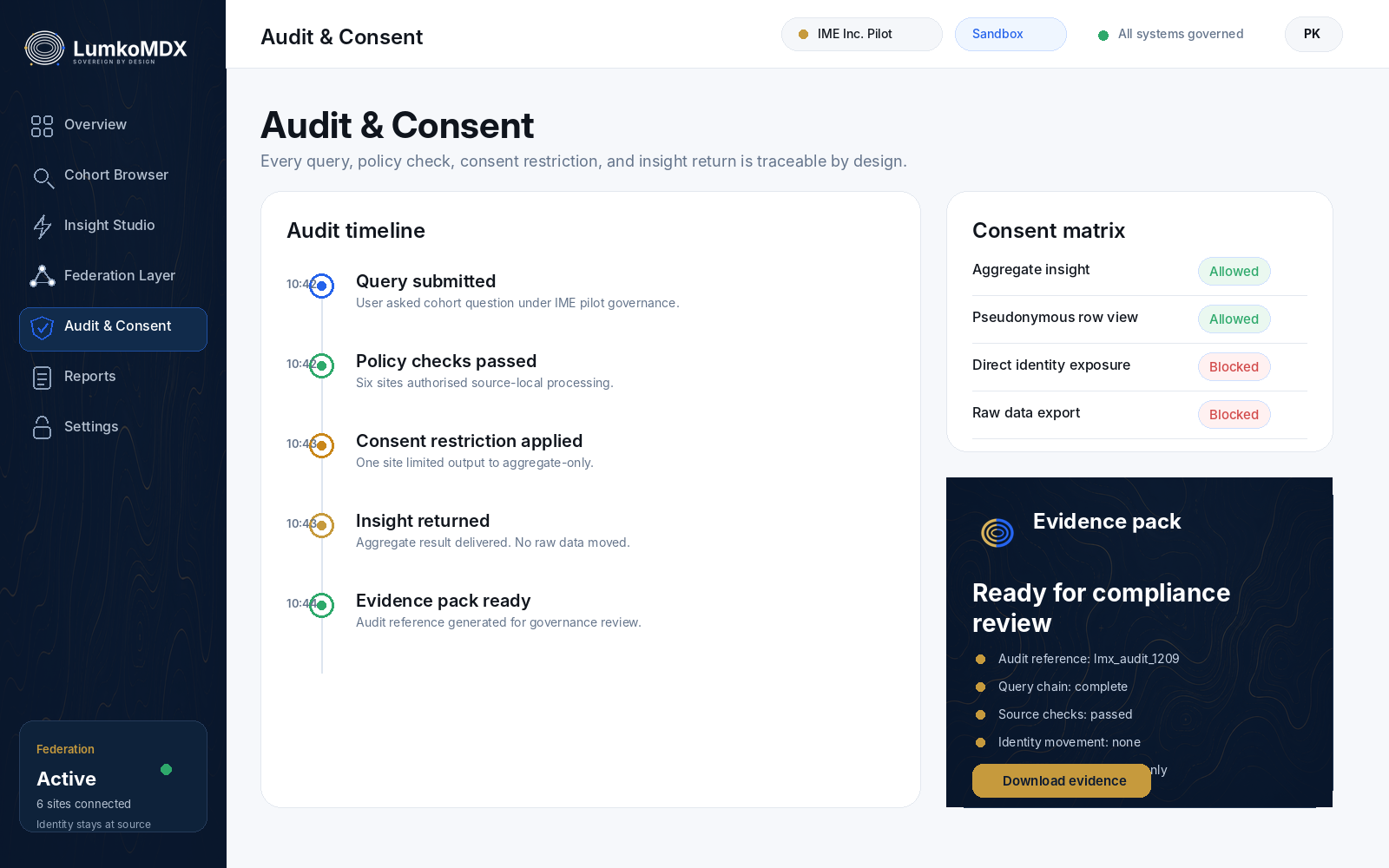The width and height of the screenshot is (1389, 868).
Task: Open the Overview menu item
Action: click(x=113, y=125)
